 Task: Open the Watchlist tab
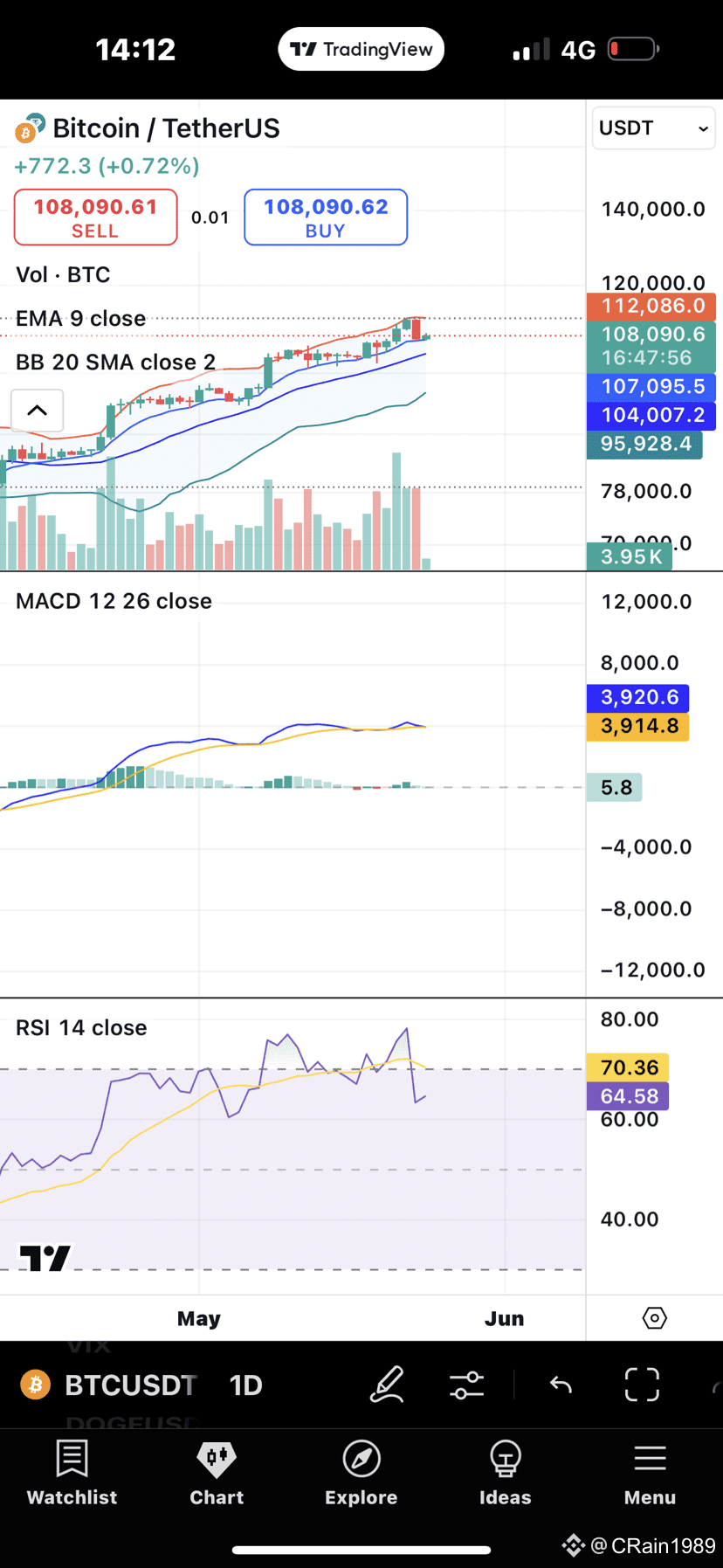click(x=72, y=1474)
